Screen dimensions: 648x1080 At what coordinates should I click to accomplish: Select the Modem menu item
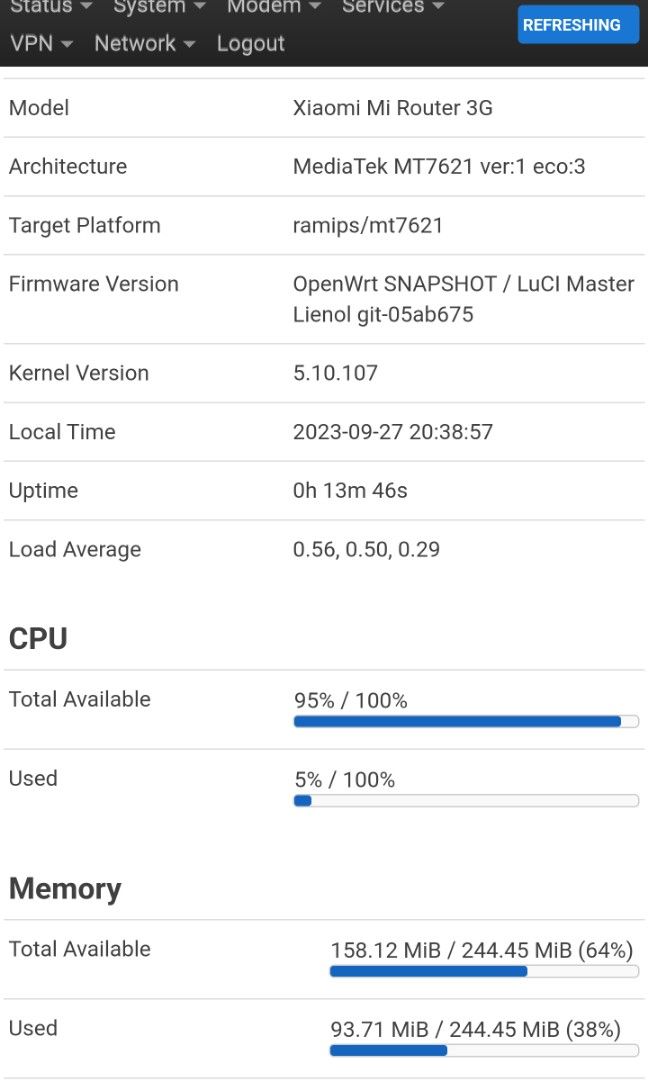(x=263, y=8)
